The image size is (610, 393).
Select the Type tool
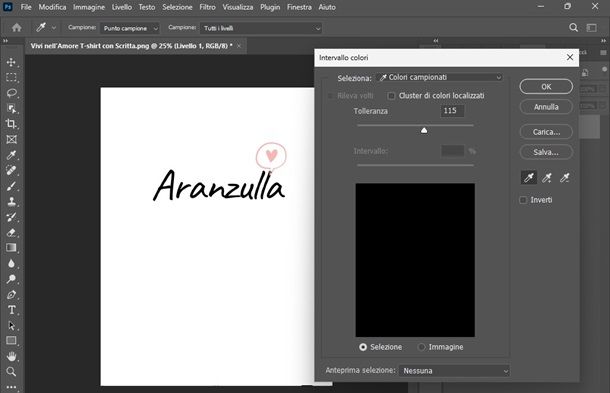pyautogui.click(x=11, y=310)
